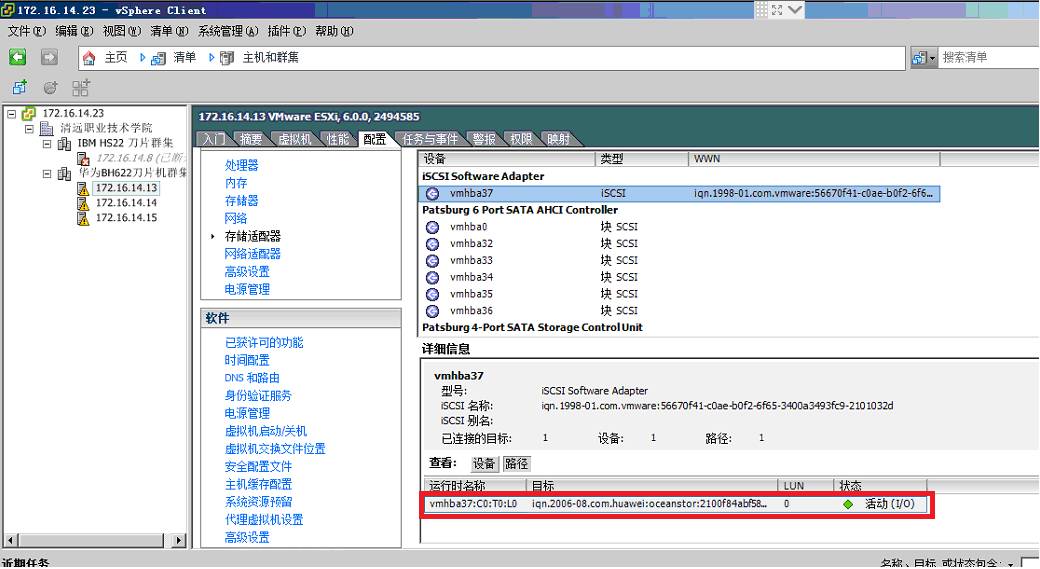Viewport: 1040px width, 569px height.
Task: Open the 存储器 hardware link
Action: point(241,201)
